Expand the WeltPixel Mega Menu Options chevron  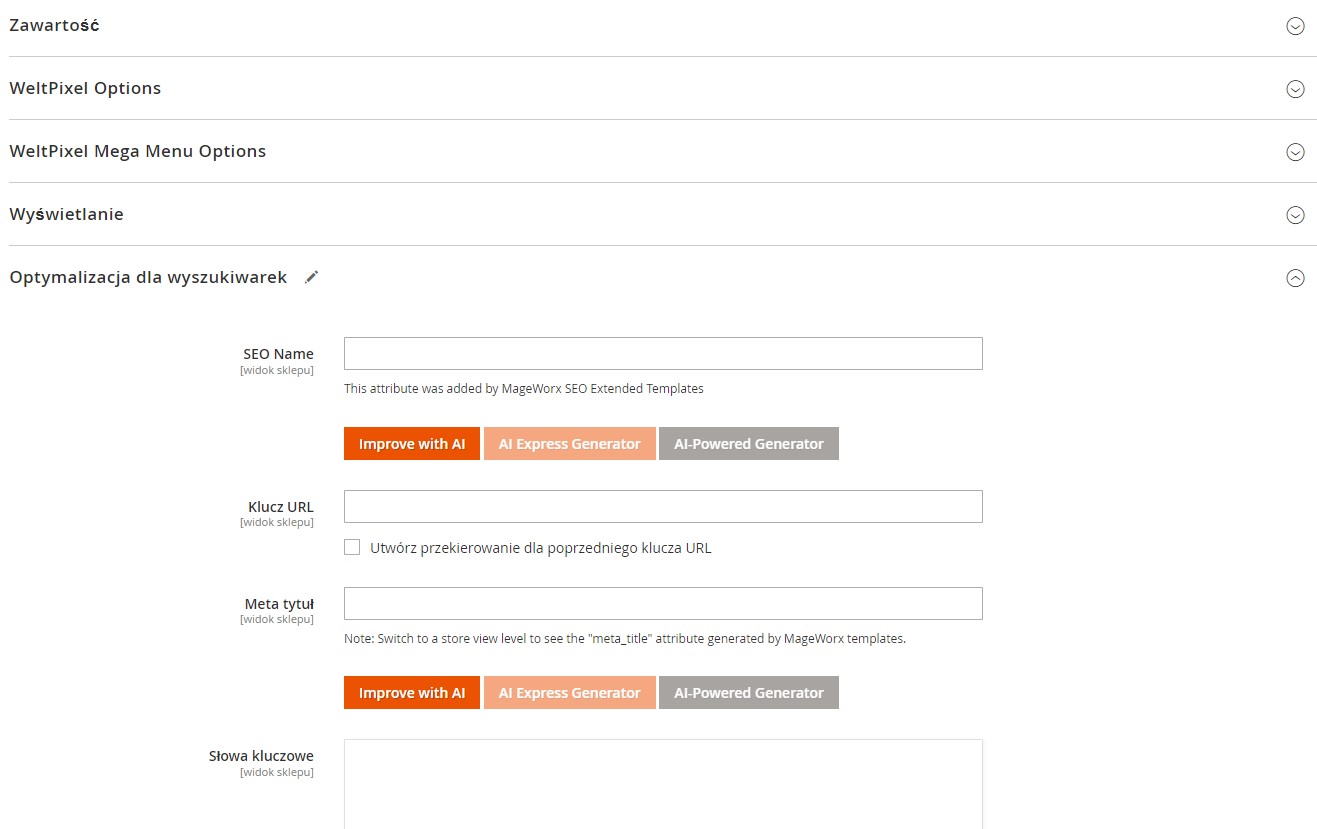[x=1295, y=152]
